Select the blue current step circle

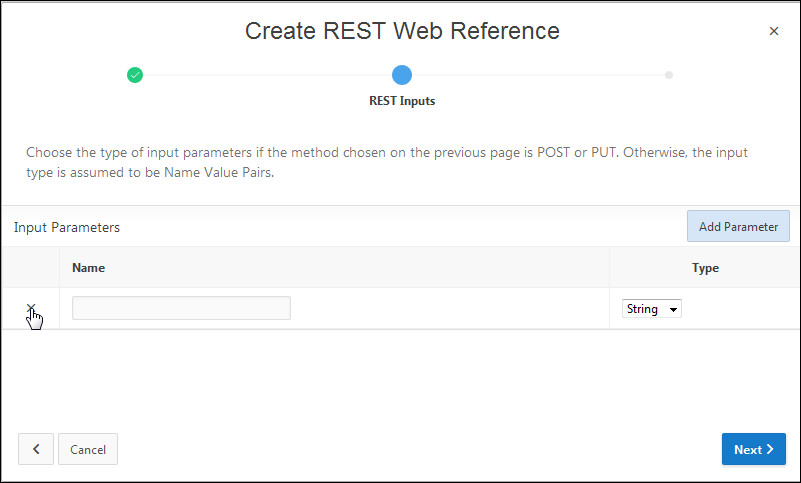[x=402, y=75]
